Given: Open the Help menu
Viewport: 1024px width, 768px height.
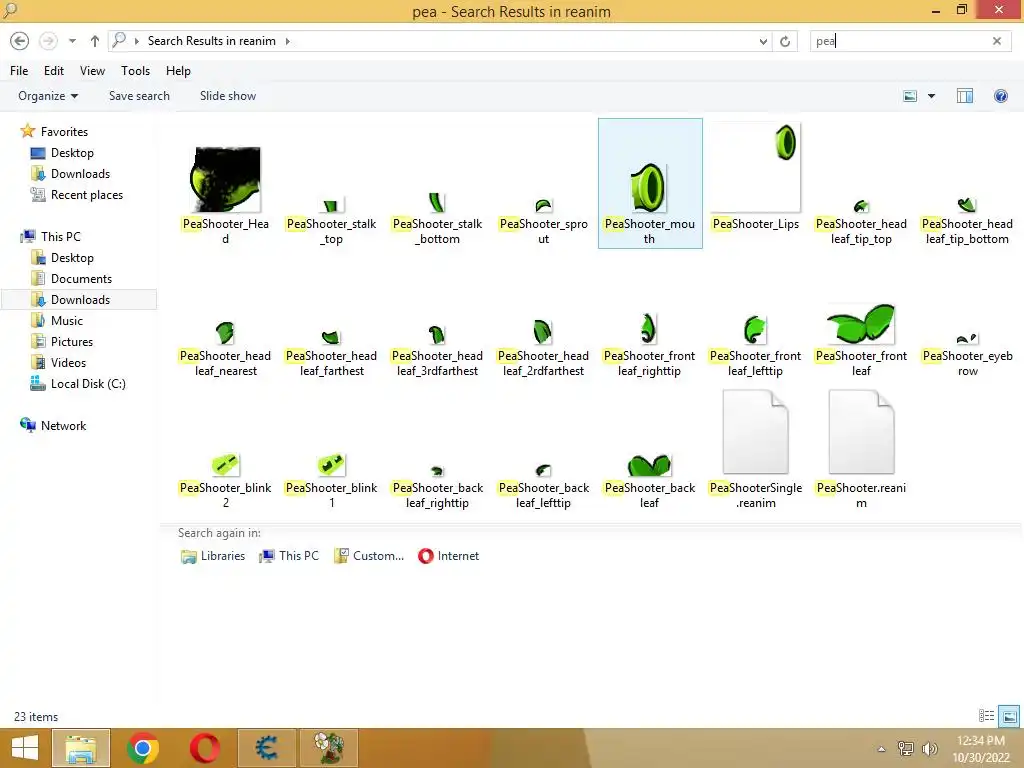Looking at the screenshot, I should click(x=178, y=71).
